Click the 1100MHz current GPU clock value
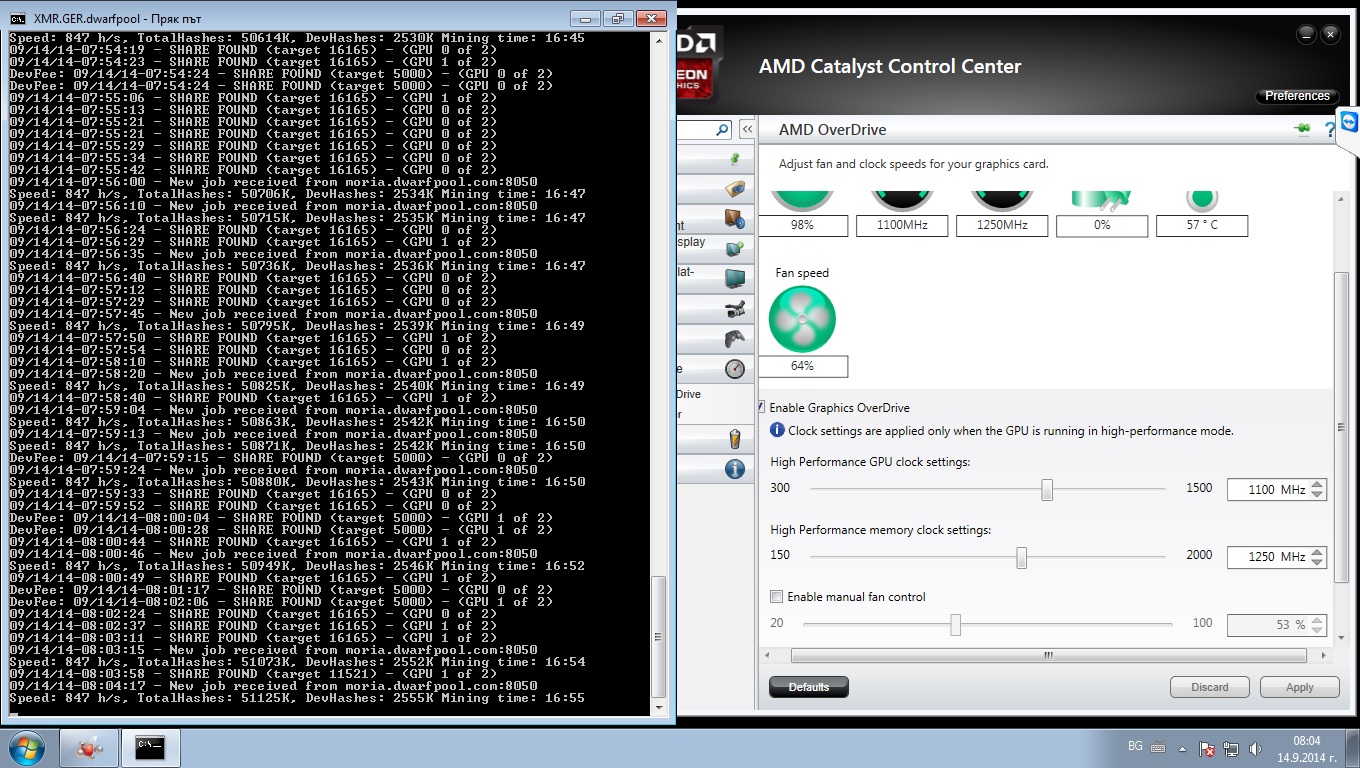This screenshot has height=768, width=1360. point(902,226)
